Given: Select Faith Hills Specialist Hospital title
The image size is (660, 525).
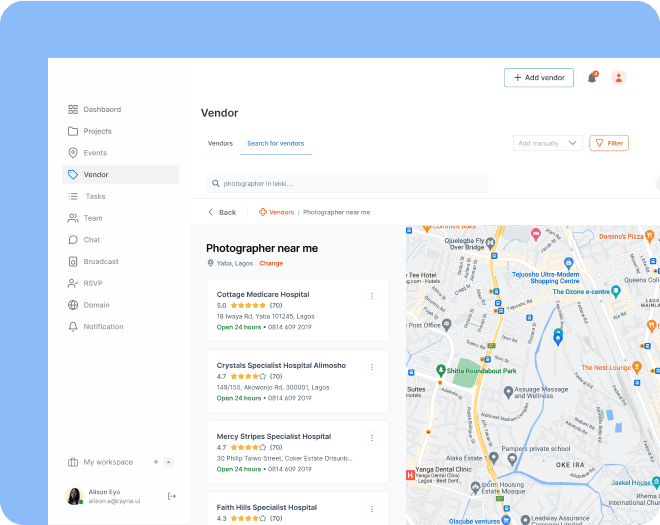Looking at the screenshot, I should pos(267,507).
